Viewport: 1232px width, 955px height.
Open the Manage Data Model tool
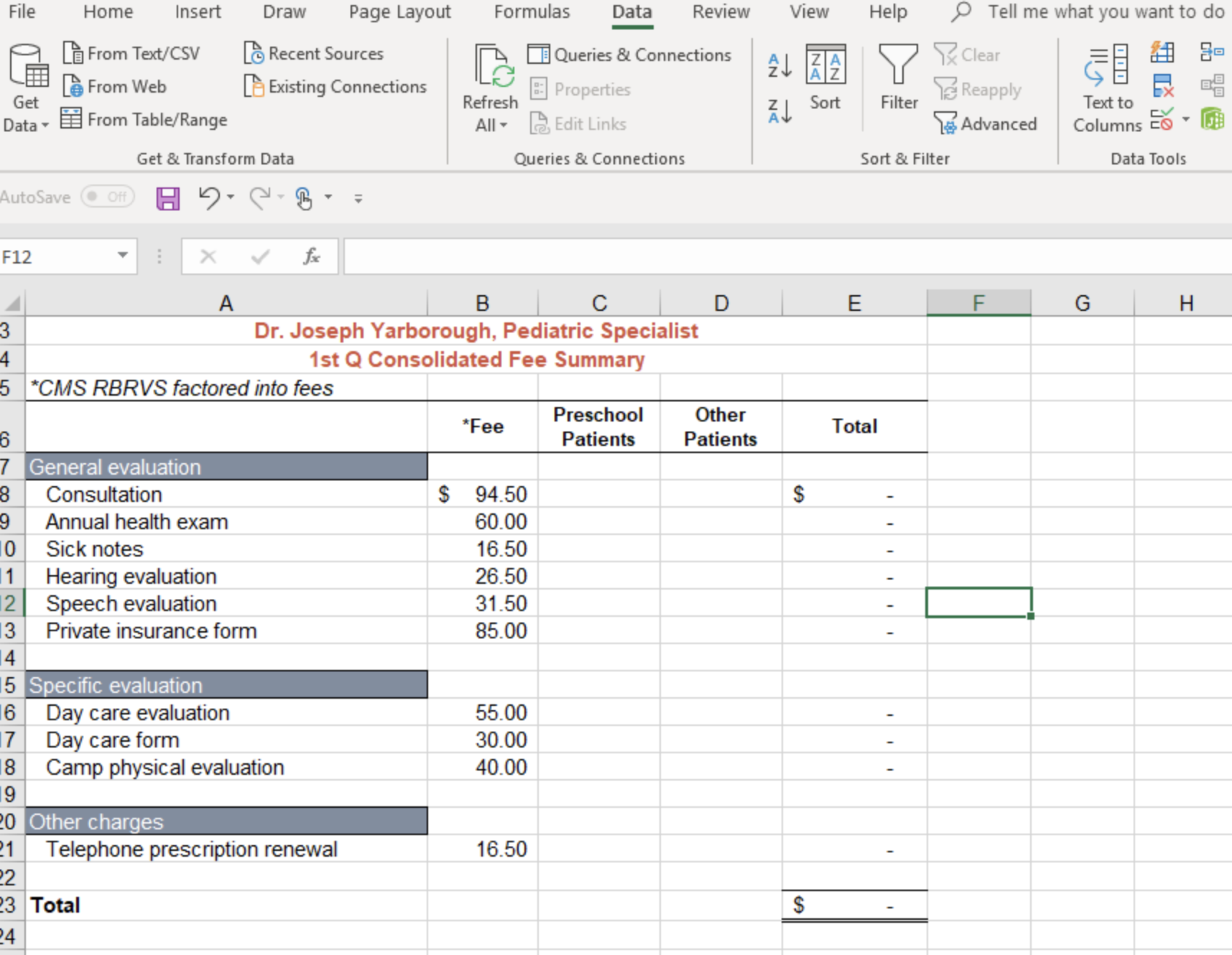point(1213,118)
